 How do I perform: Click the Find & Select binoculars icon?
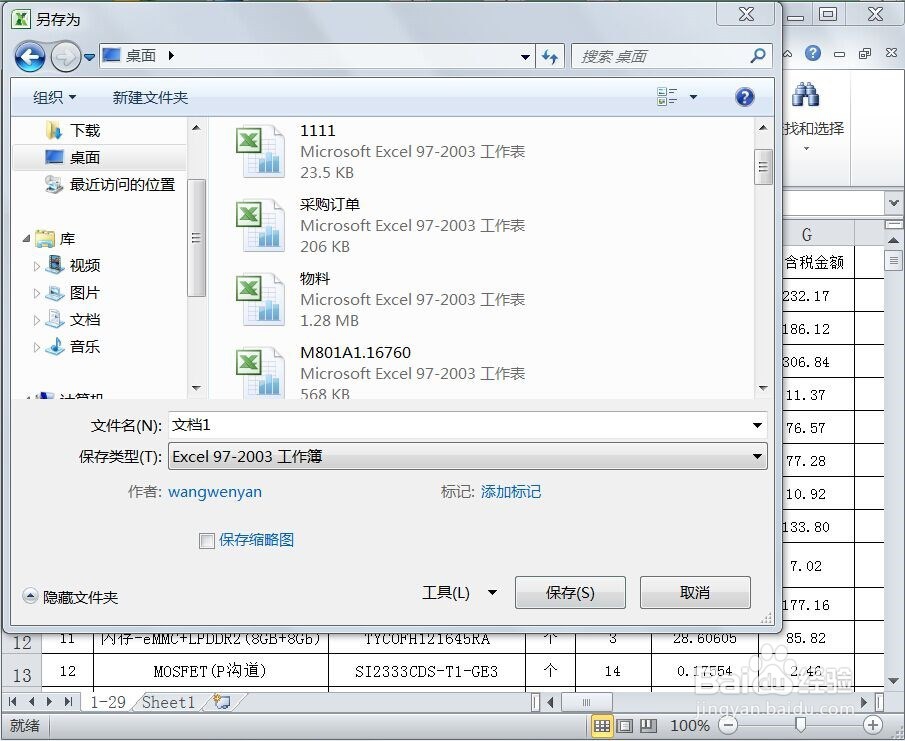(806, 95)
